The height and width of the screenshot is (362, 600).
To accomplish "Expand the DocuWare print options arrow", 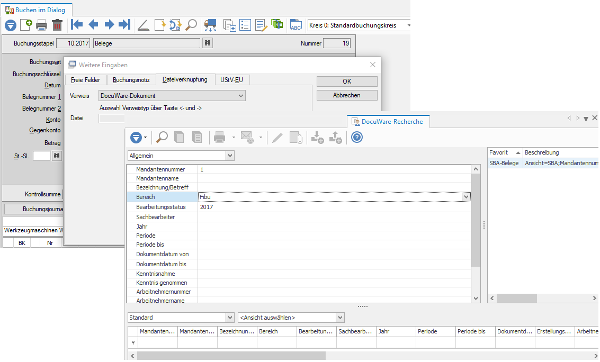I will [233, 137].
